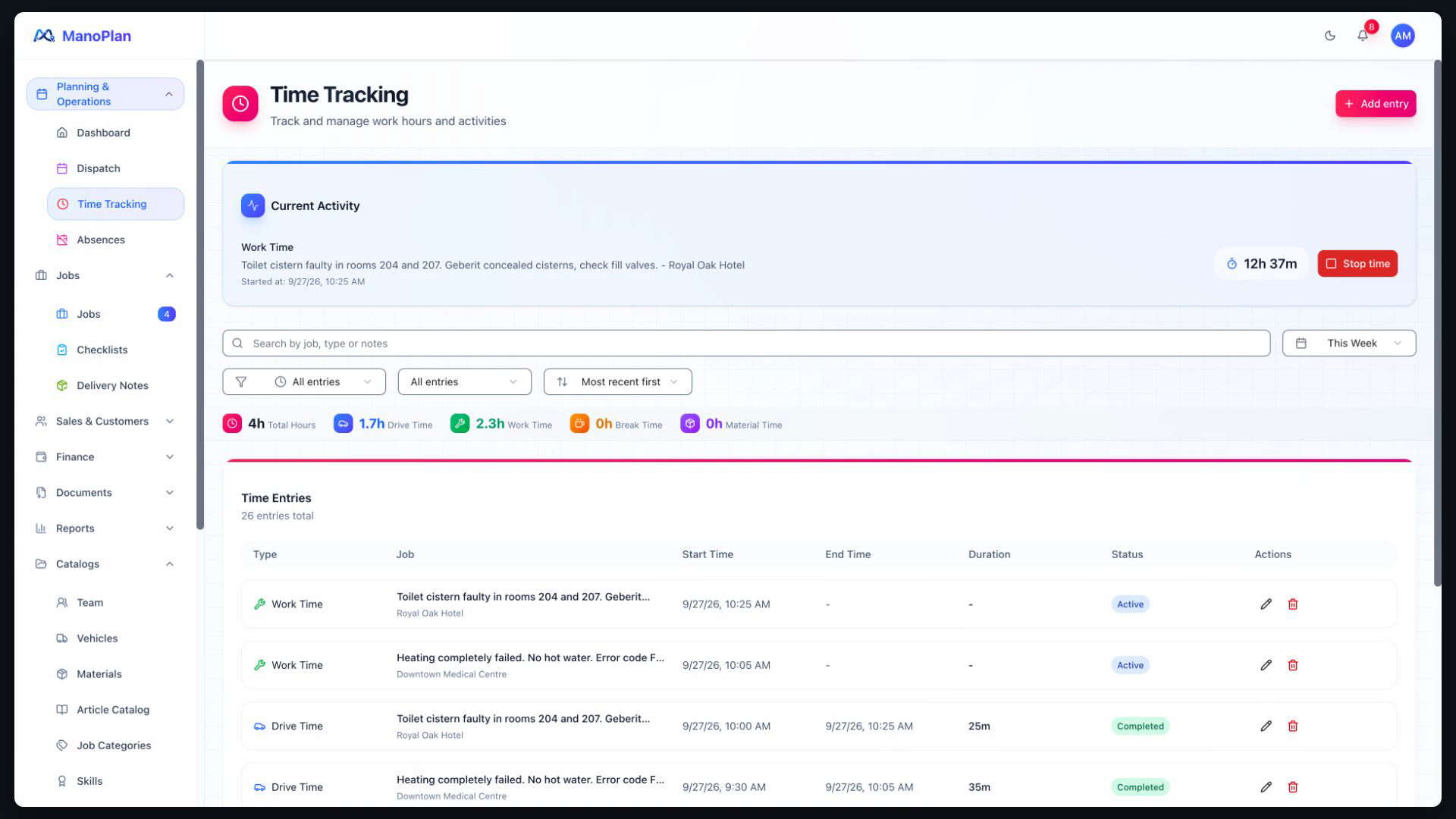Collapse Planning & Operations section
1456x819 pixels.
(105, 94)
